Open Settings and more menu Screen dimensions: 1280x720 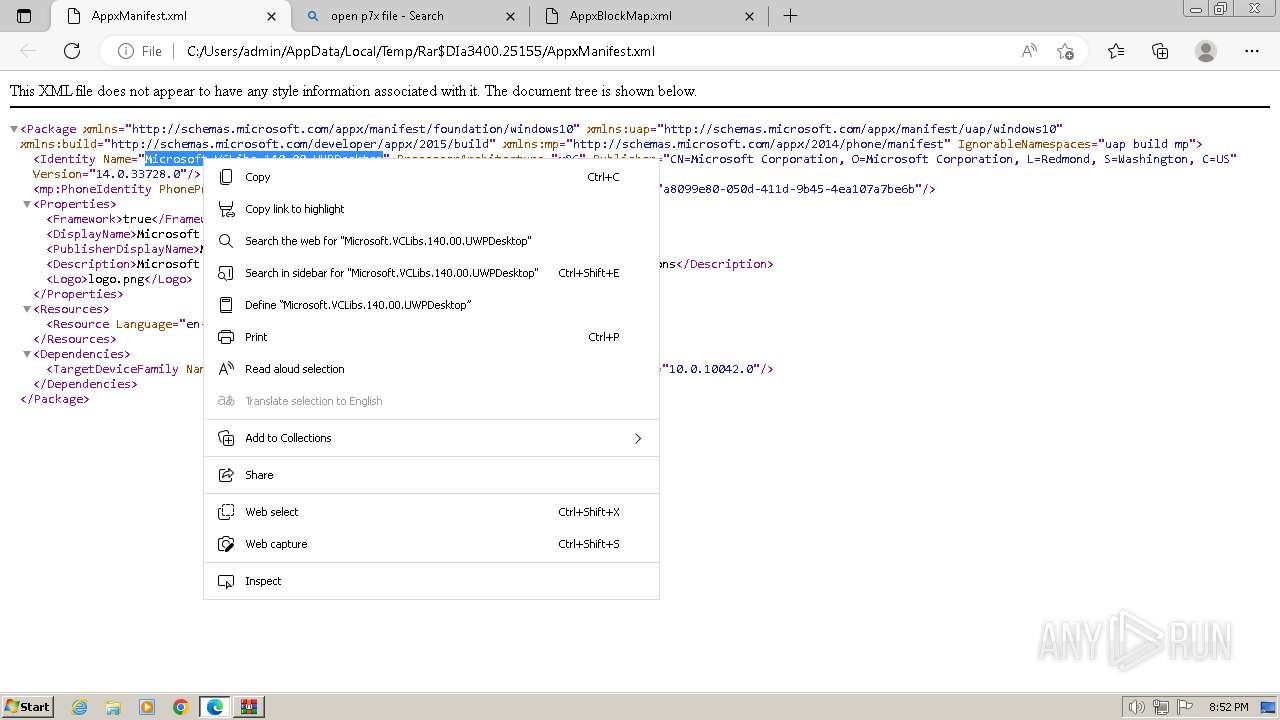(1252, 51)
